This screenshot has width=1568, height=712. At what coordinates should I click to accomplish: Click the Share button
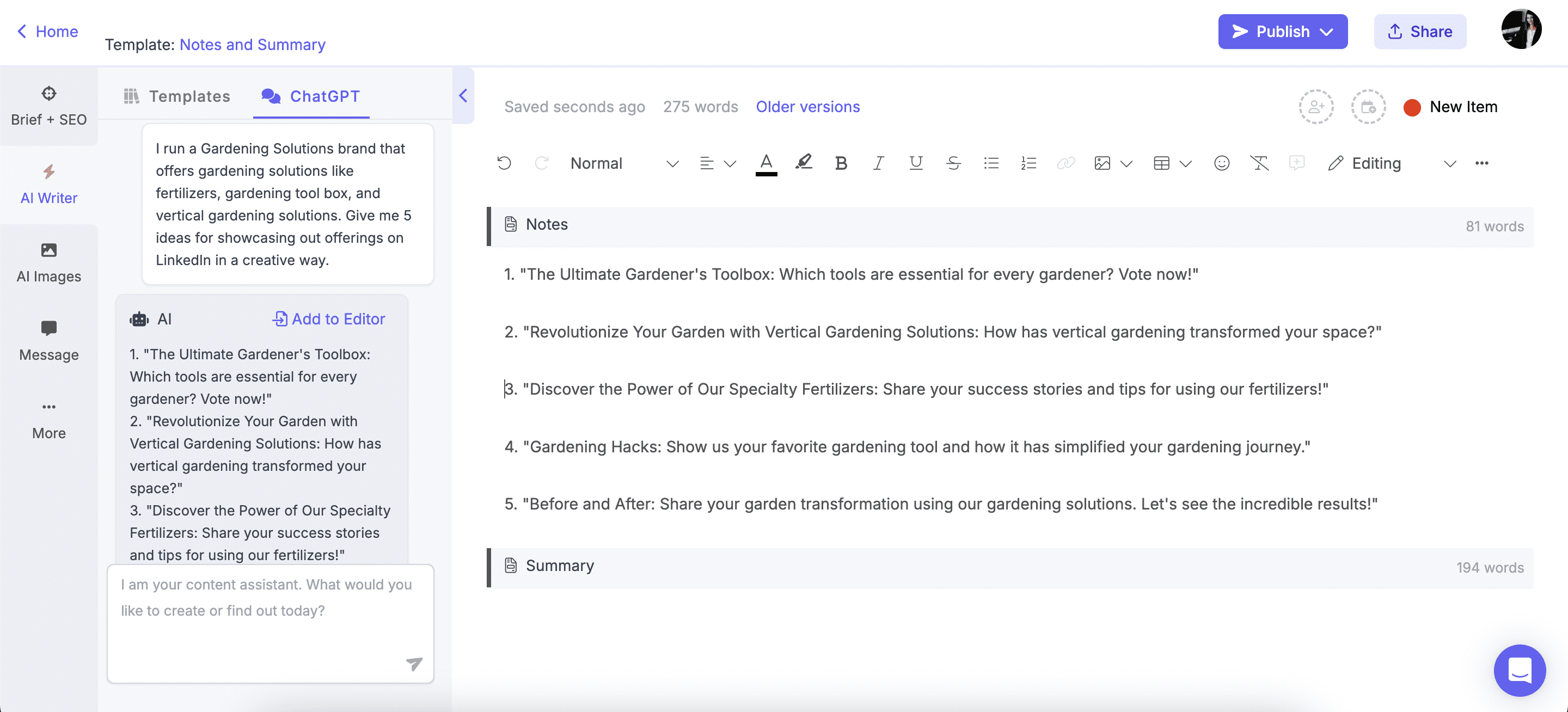pyautogui.click(x=1420, y=32)
